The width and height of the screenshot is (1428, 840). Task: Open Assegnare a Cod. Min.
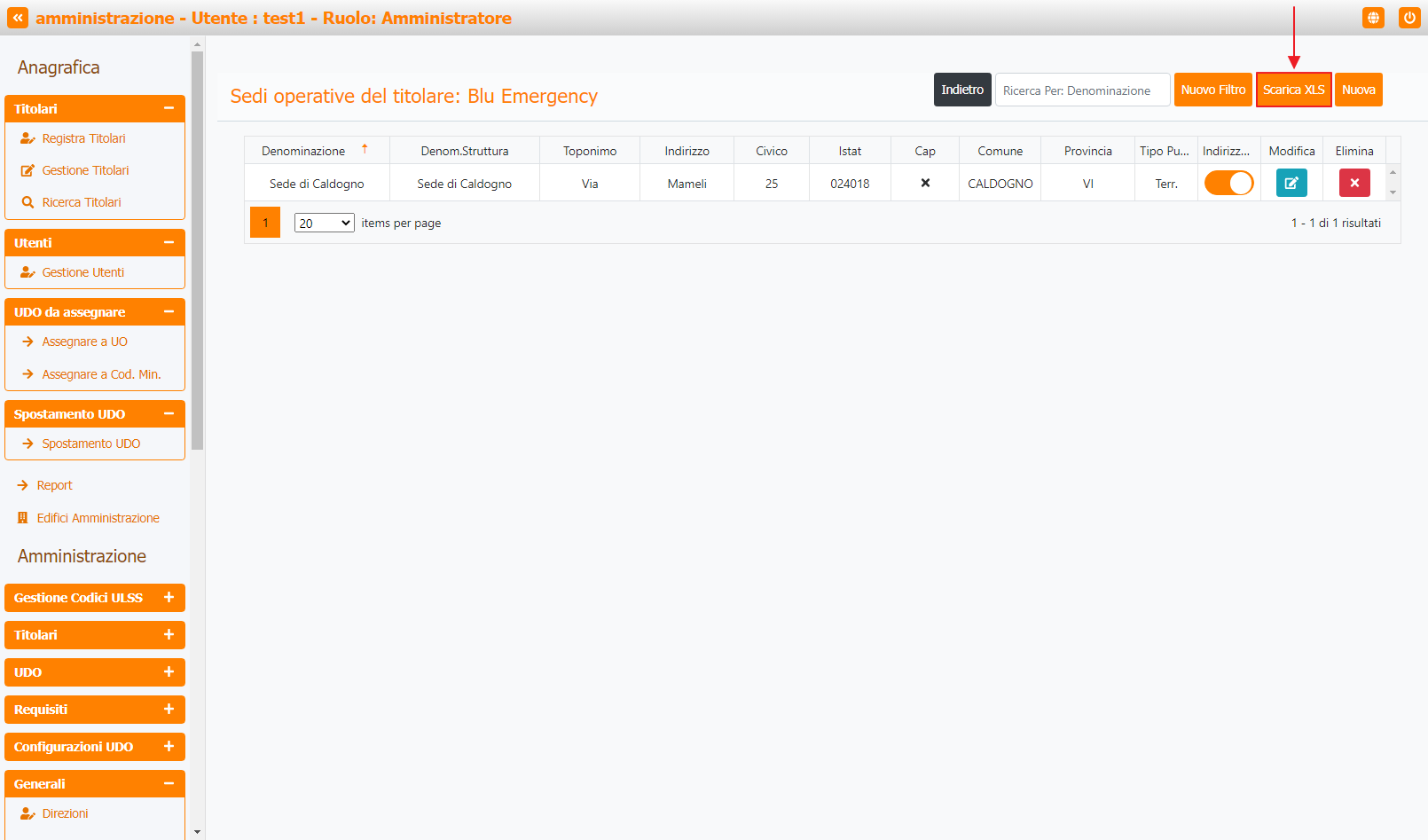point(102,374)
